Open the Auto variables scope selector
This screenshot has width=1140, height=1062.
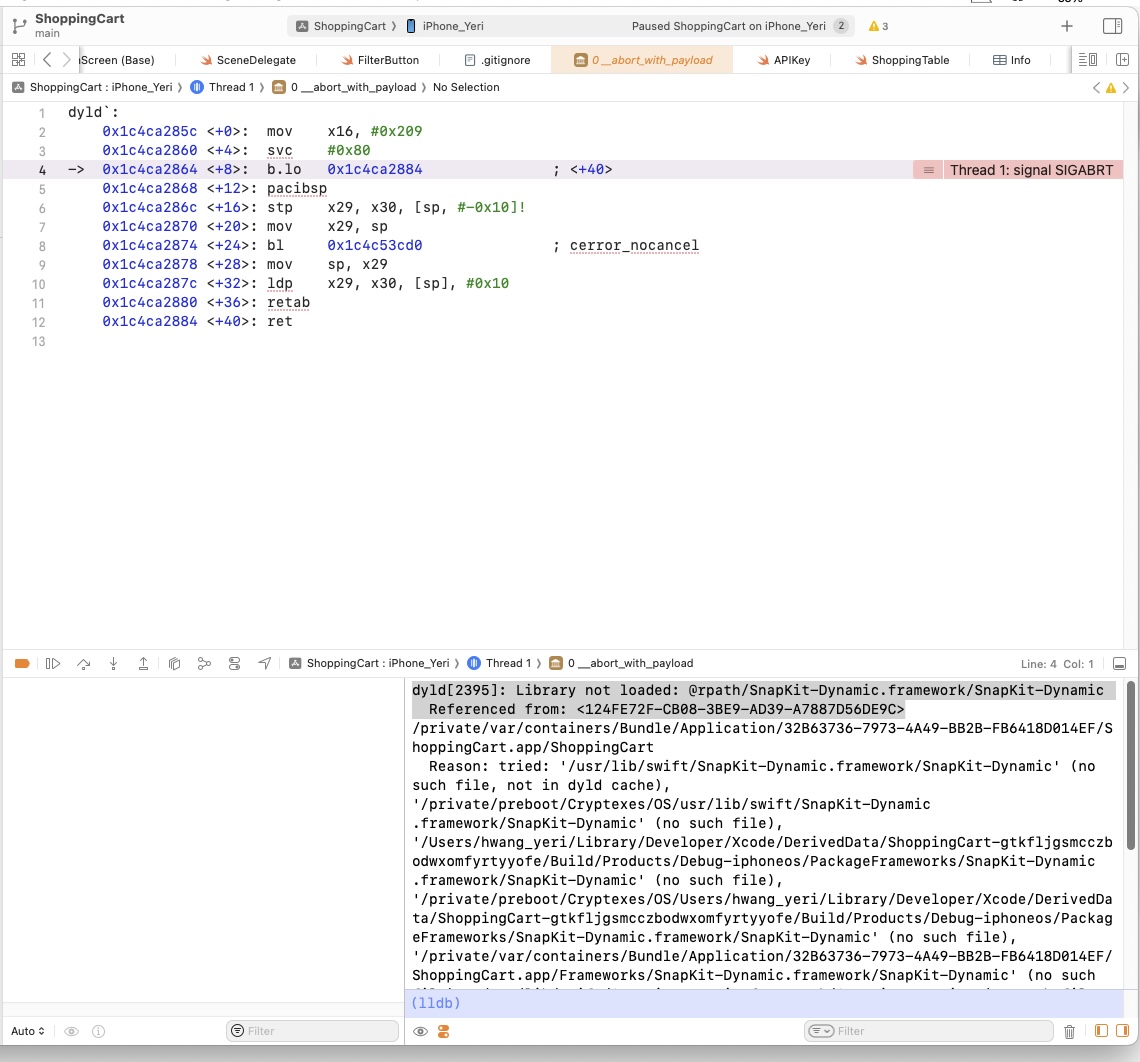28,1031
